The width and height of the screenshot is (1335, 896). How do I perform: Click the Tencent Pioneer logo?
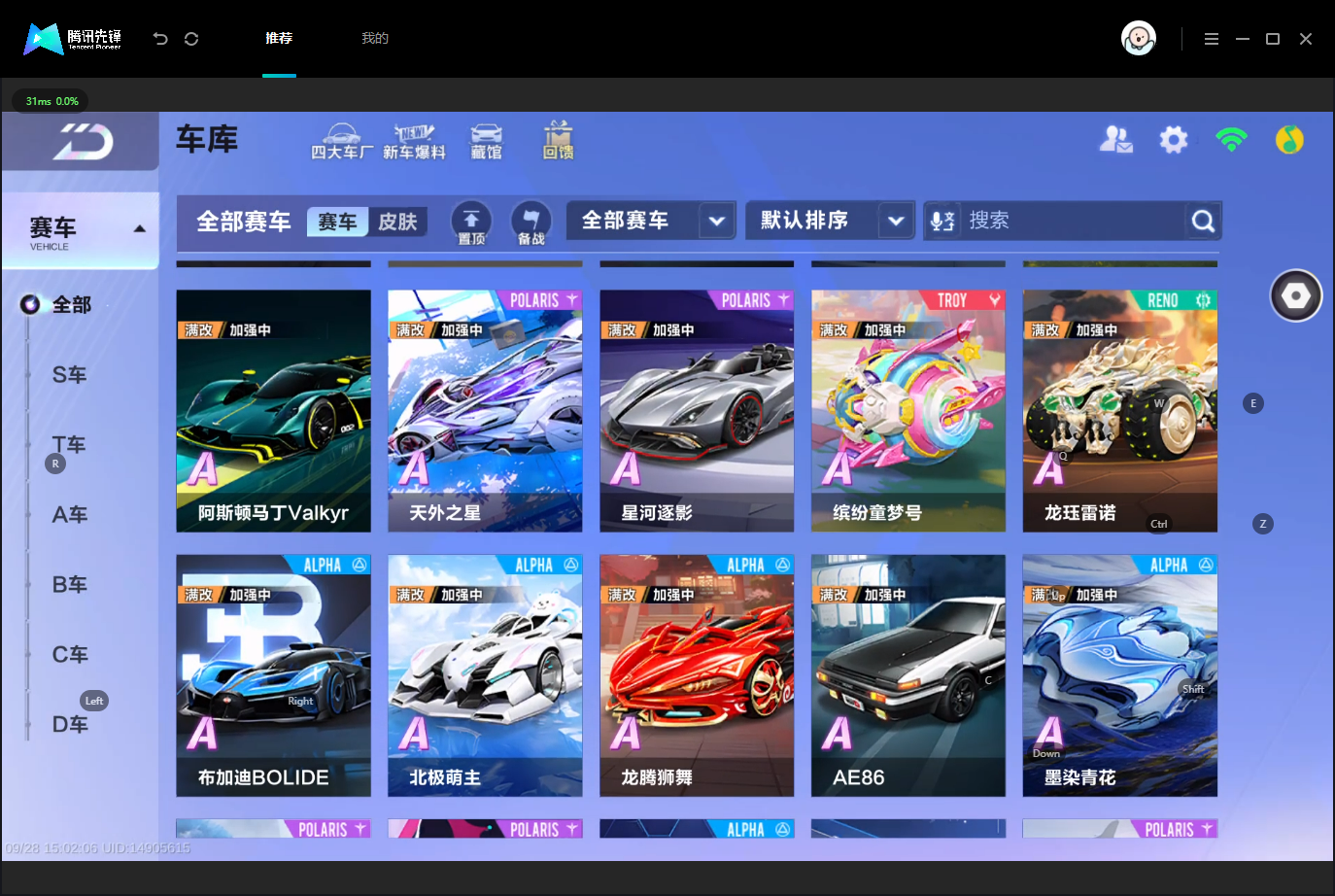coord(73,39)
